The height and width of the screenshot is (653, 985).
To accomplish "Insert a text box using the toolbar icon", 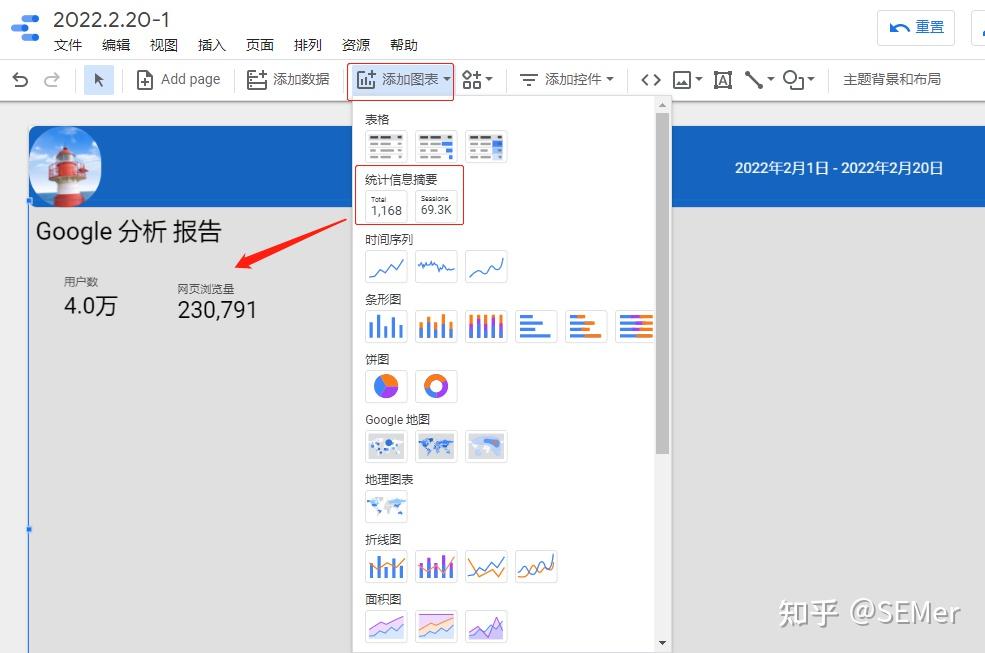I will click(x=722, y=79).
